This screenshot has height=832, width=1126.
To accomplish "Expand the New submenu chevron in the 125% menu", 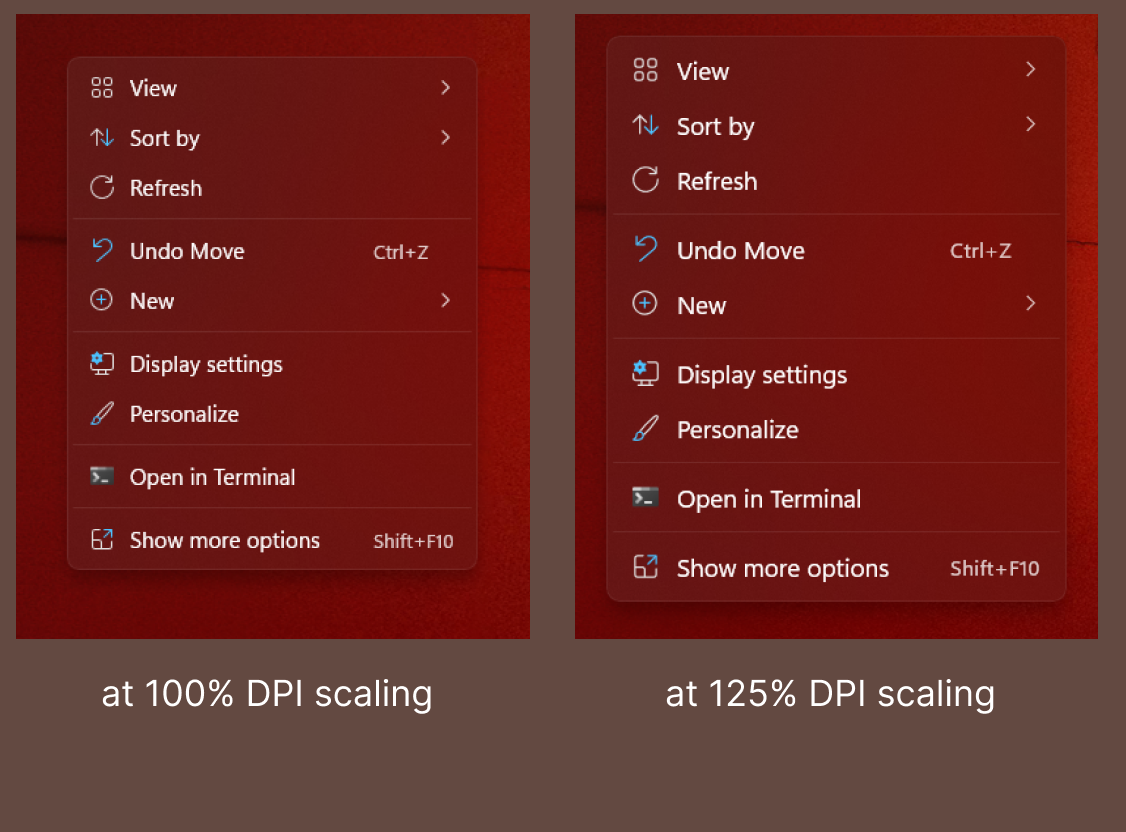I will (1030, 303).
